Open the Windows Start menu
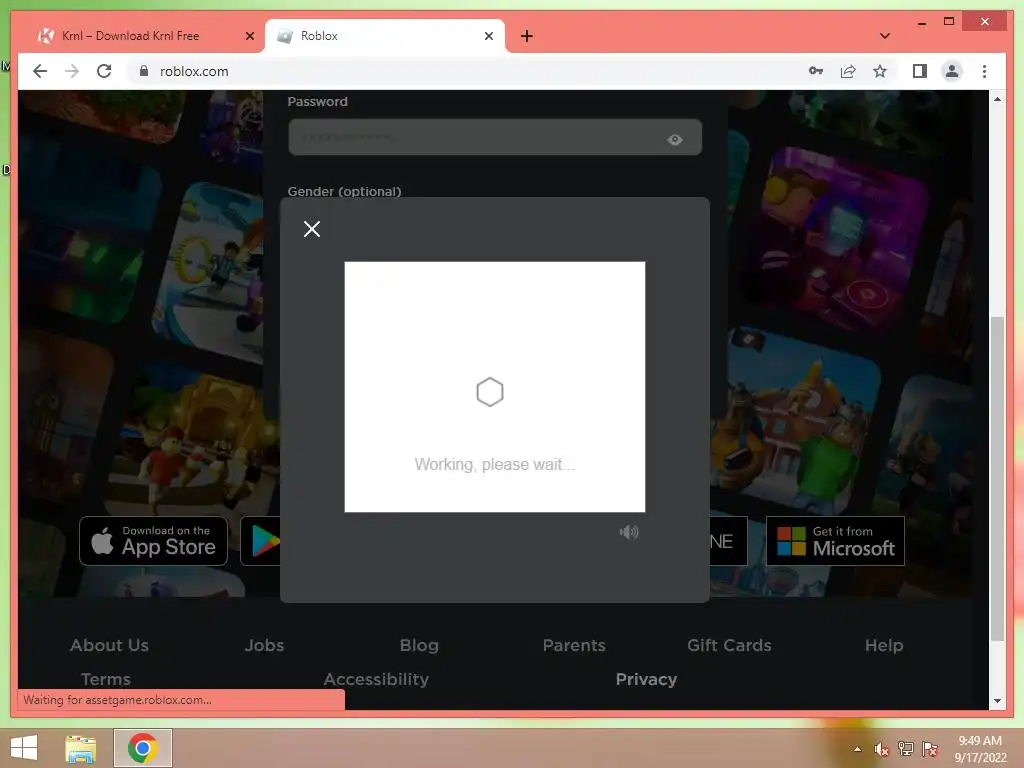The width and height of the screenshot is (1024, 768). [x=24, y=748]
